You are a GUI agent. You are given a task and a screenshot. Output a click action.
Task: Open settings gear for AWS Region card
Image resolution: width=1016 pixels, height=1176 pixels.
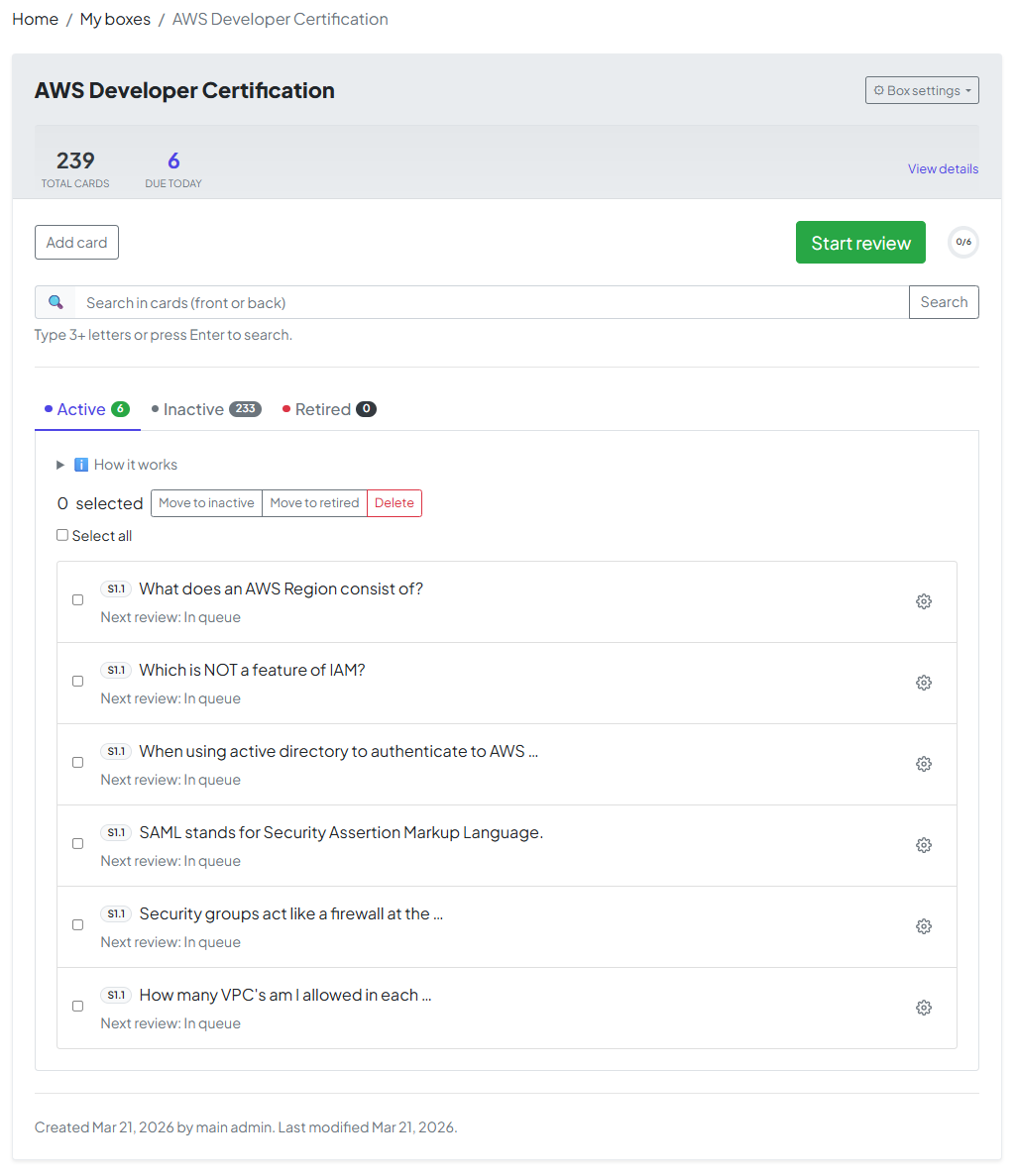tap(924, 601)
